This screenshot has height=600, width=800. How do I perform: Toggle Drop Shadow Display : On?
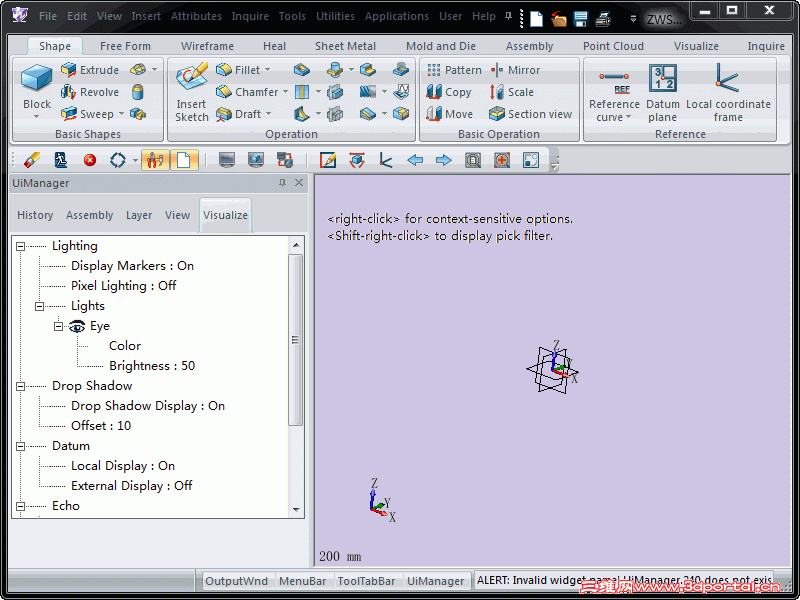[x=148, y=406]
